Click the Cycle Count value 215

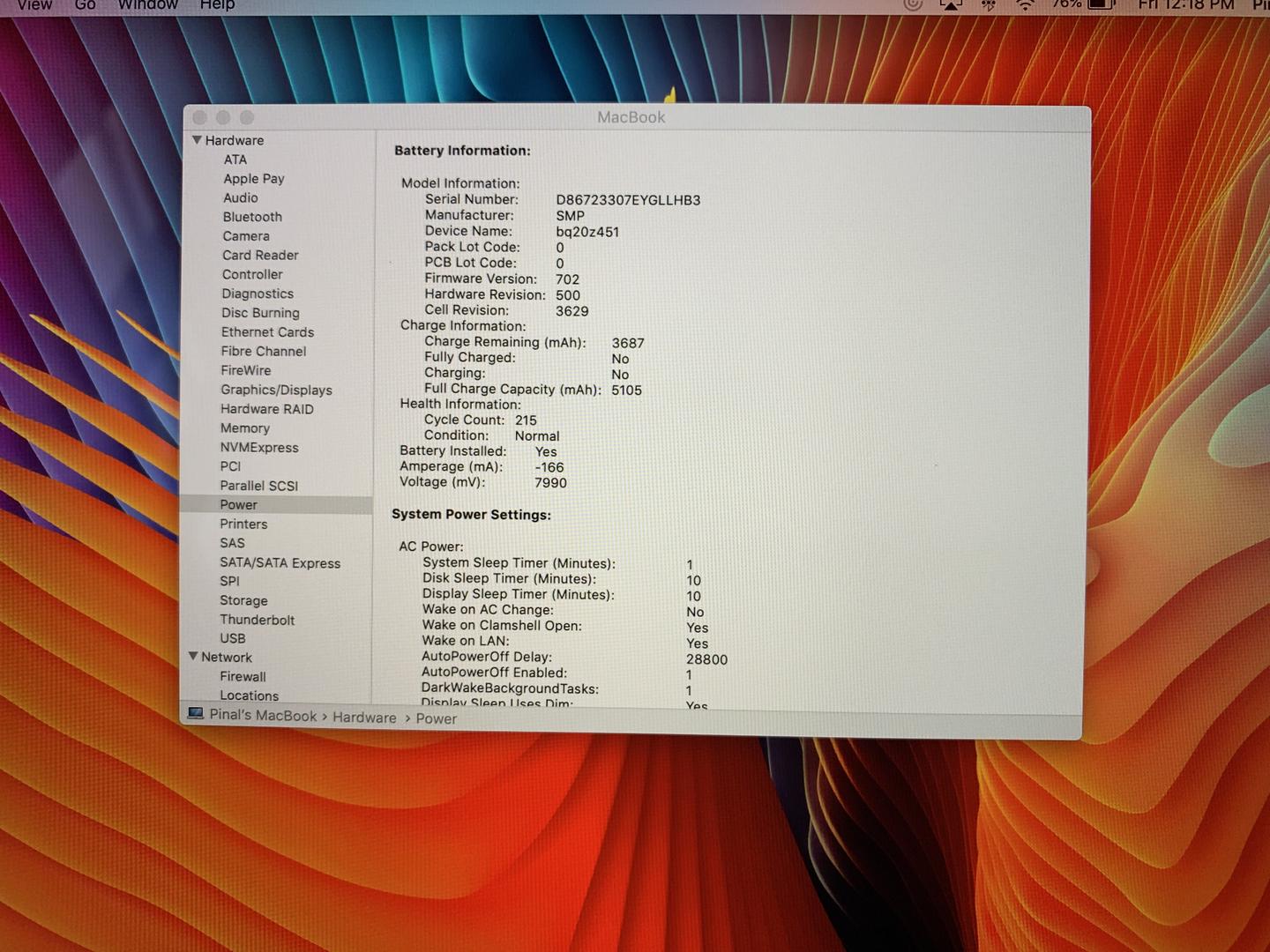[x=526, y=420]
